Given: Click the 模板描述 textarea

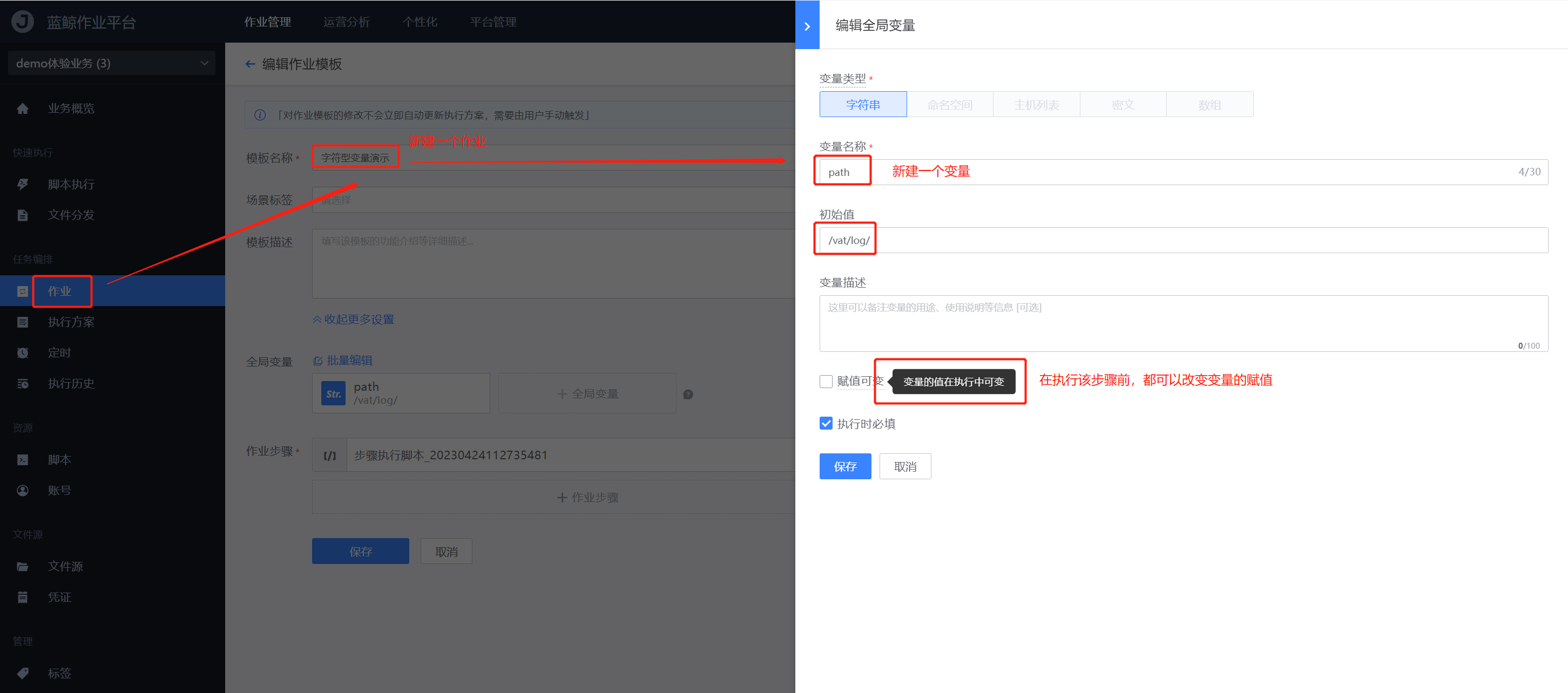Looking at the screenshot, I should pos(554,263).
